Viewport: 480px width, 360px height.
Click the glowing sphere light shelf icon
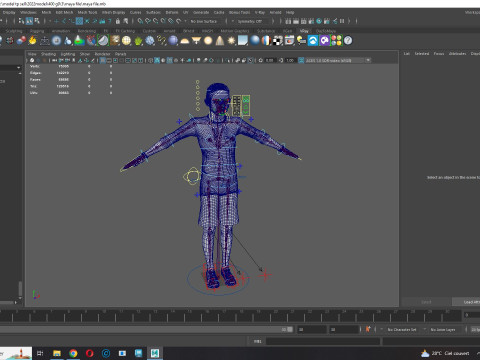[x=208, y=41]
